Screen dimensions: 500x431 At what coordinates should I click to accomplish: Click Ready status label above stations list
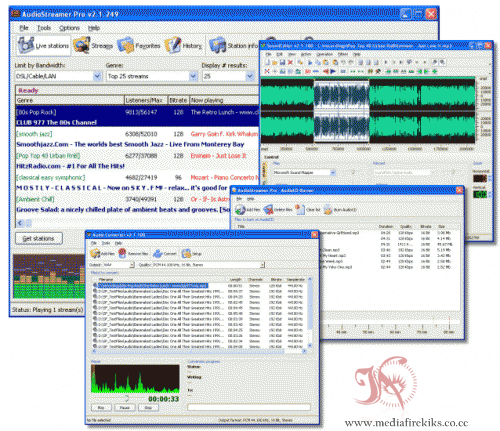(28, 90)
